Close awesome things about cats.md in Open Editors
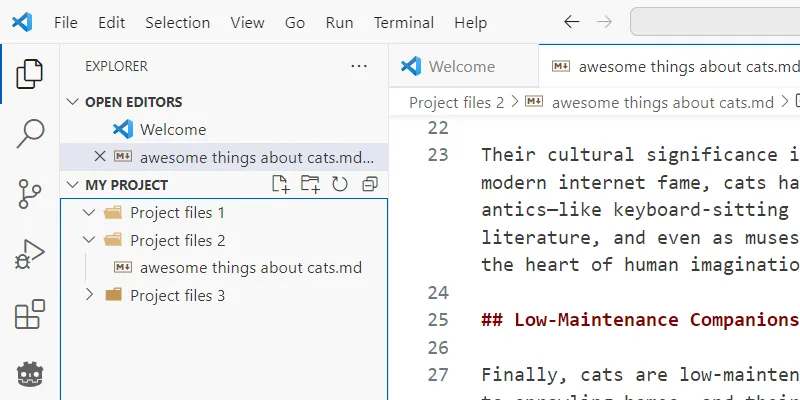The width and height of the screenshot is (800, 400). click(99, 157)
